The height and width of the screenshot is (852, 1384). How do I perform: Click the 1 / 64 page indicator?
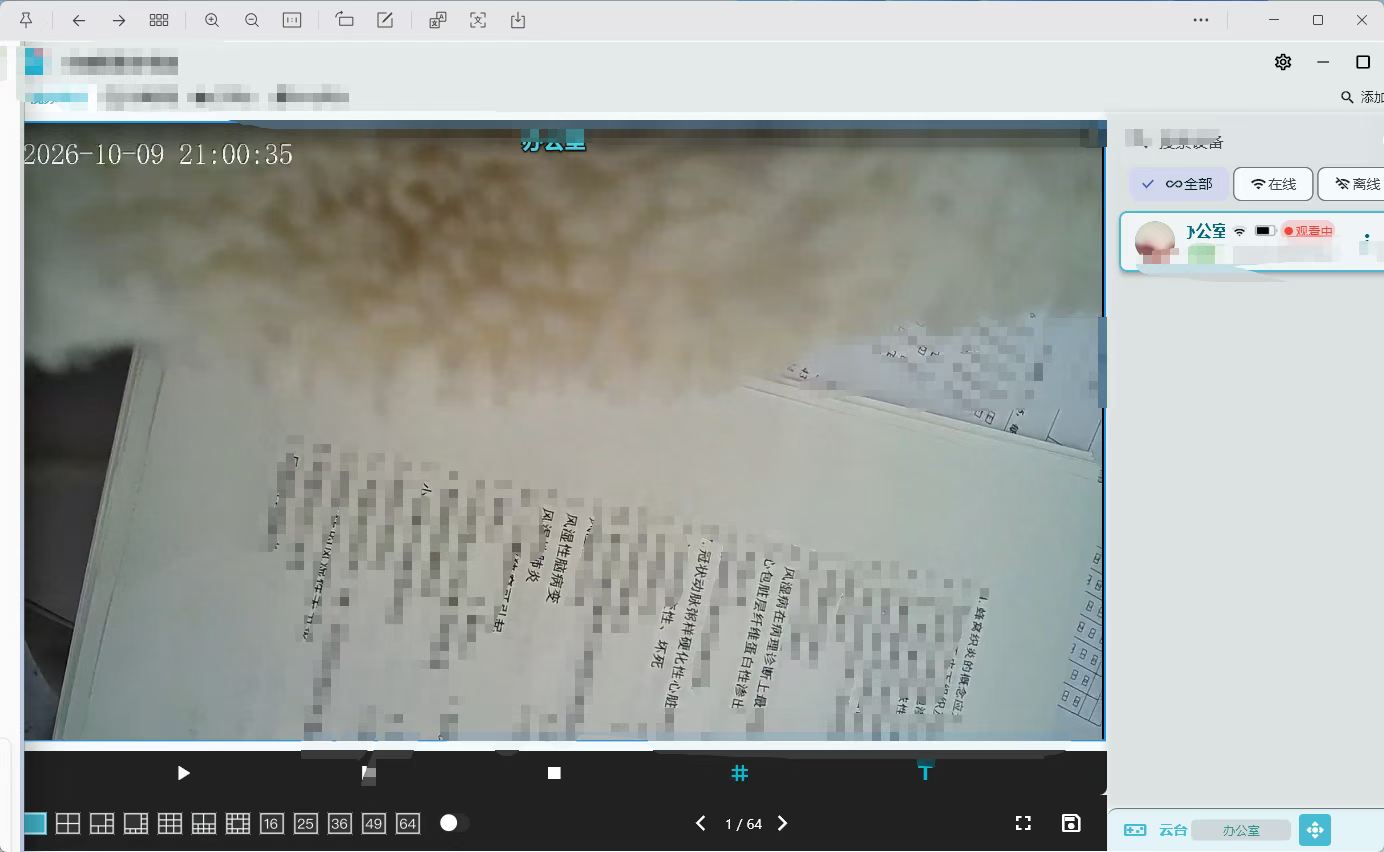pyautogui.click(x=743, y=824)
